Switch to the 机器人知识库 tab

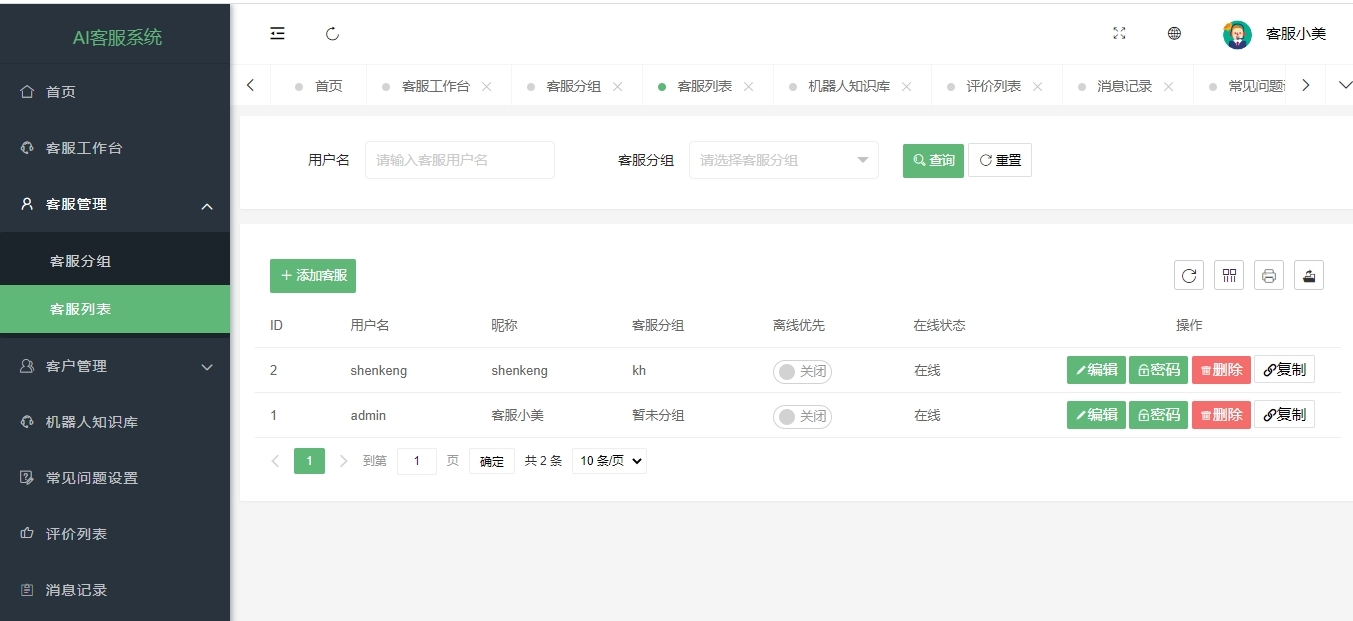tap(848, 87)
